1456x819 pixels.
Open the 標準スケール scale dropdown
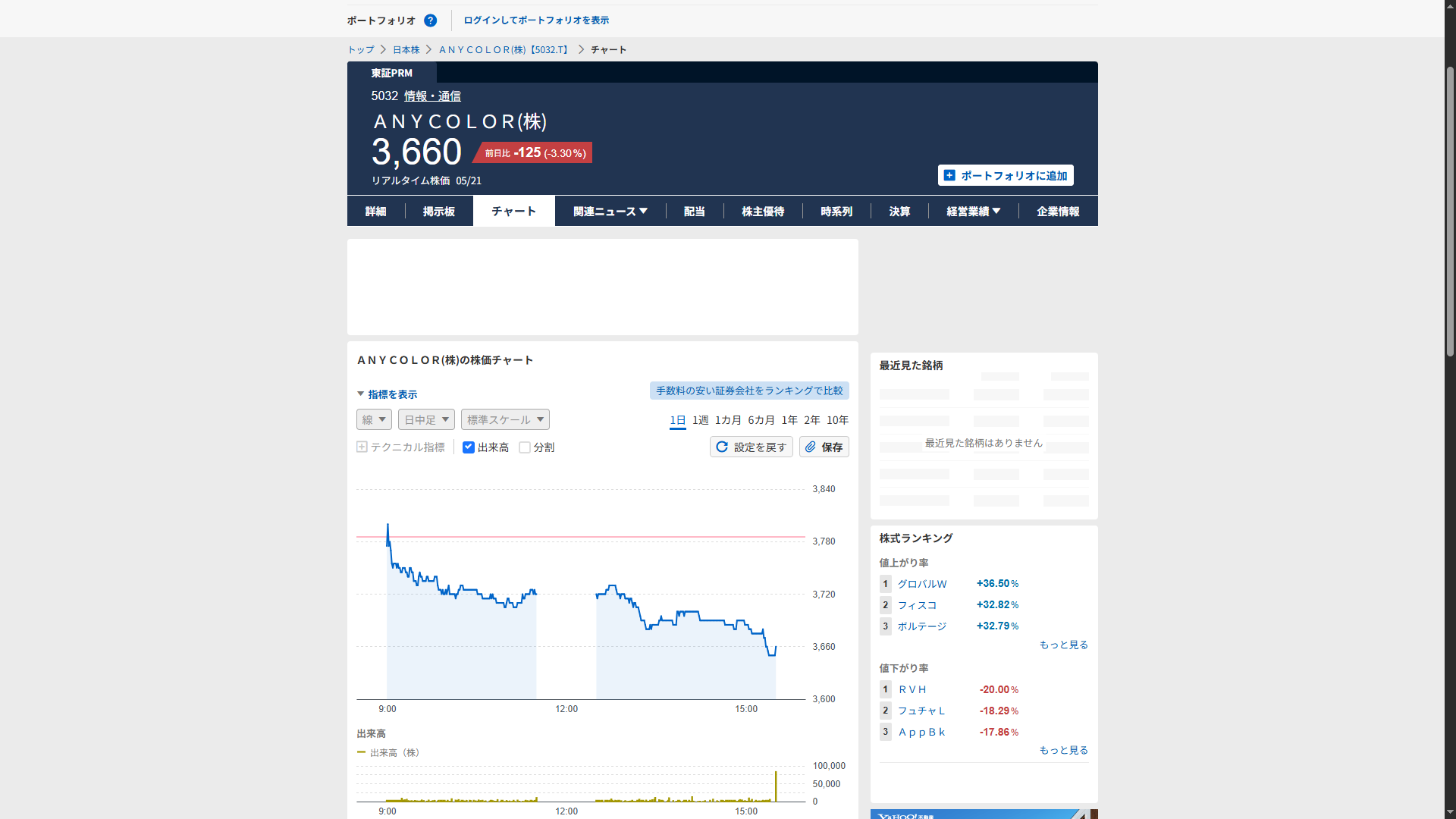[x=505, y=419]
